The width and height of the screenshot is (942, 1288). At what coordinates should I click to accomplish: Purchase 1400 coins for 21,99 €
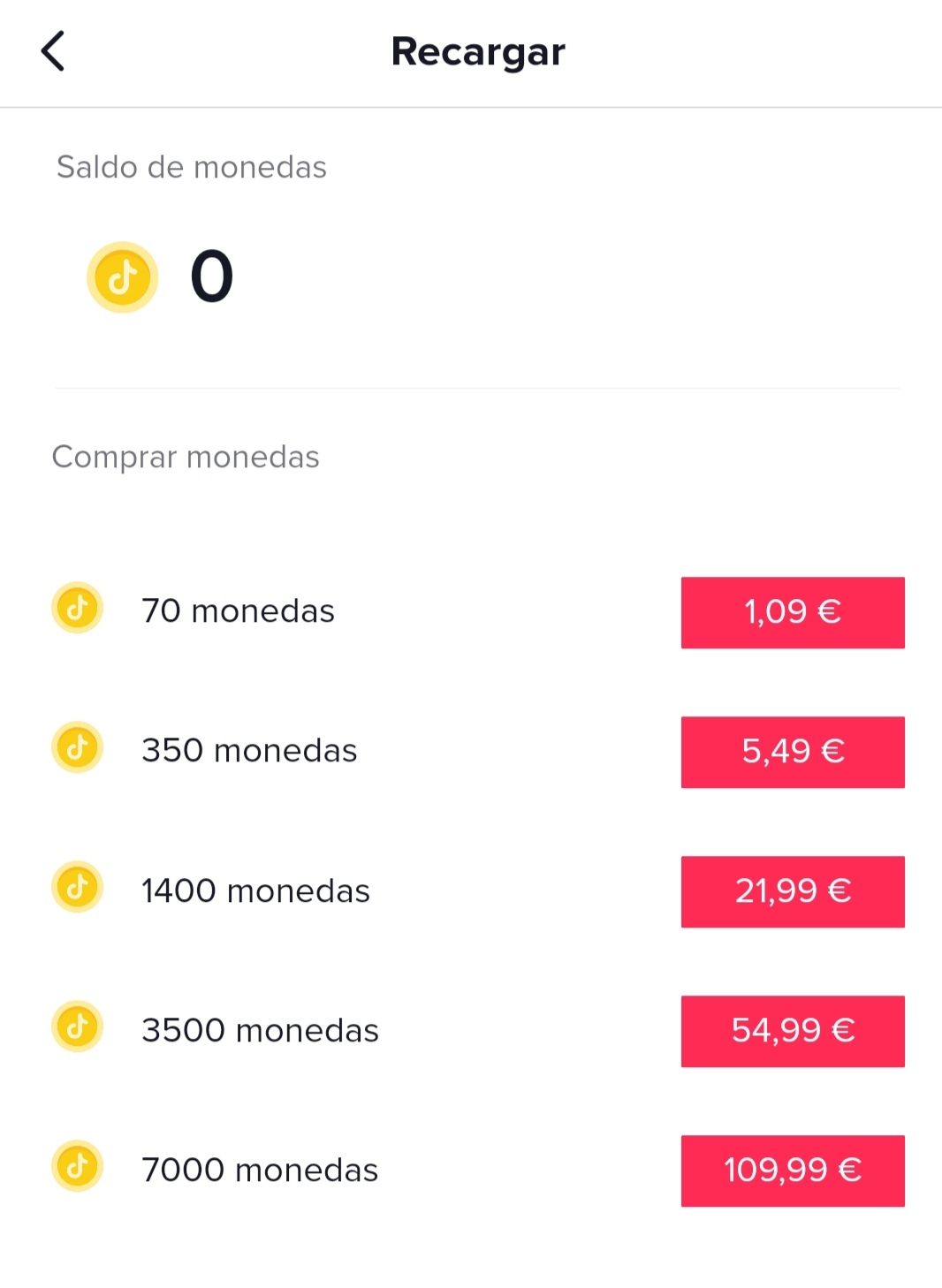(x=793, y=891)
